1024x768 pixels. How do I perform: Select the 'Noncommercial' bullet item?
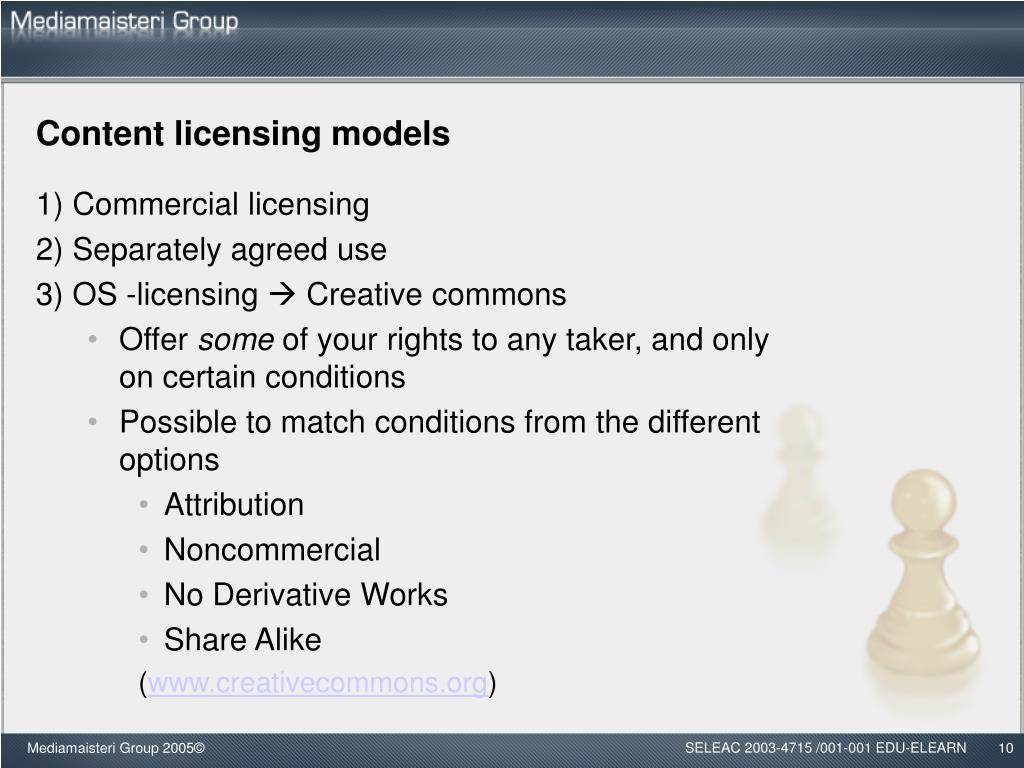pos(272,550)
